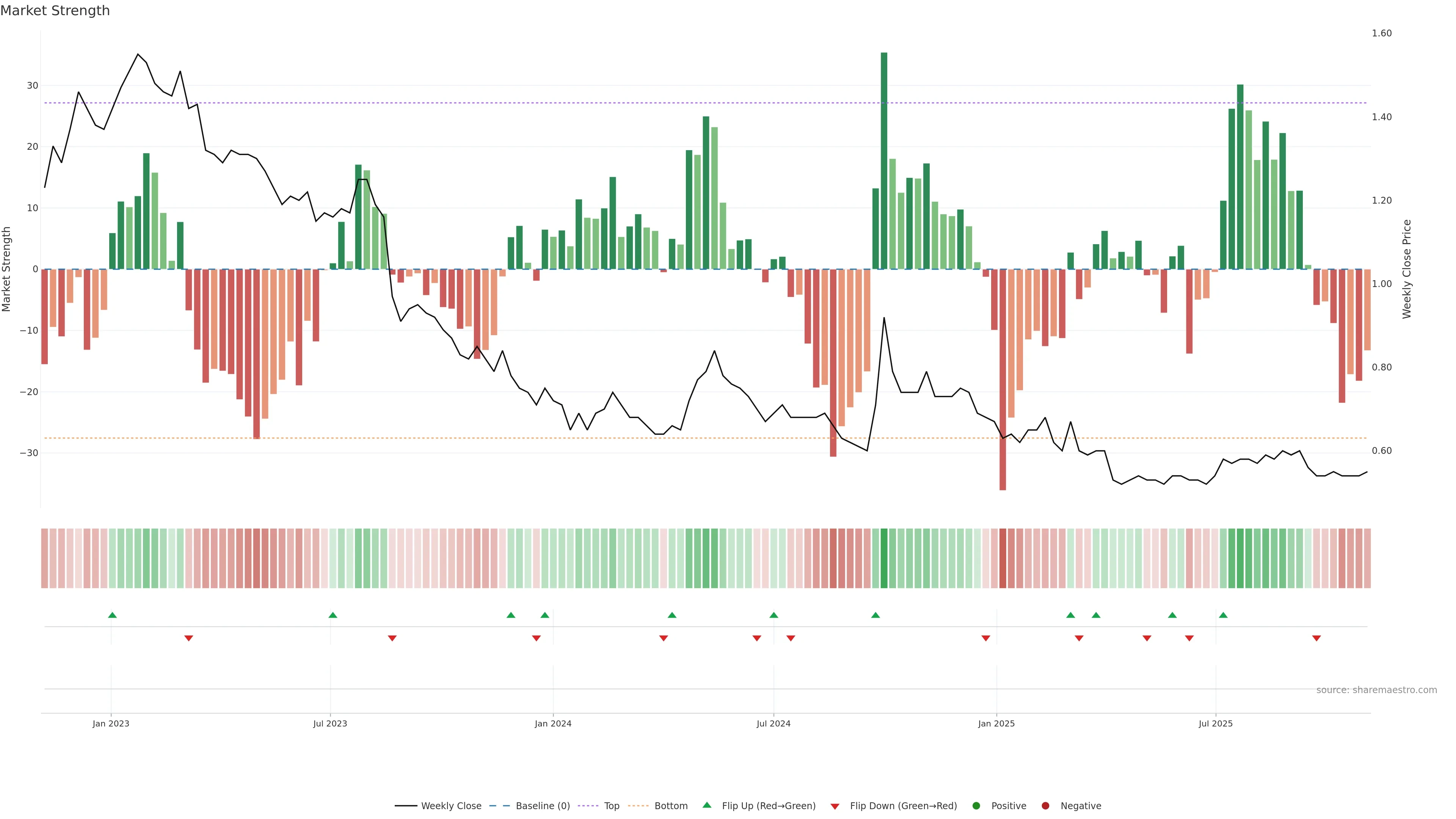The width and height of the screenshot is (1456, 819).
Task: Click the flip-up triangle near Jul 2023
Action: pyautogui.click(x=333, y=615)
